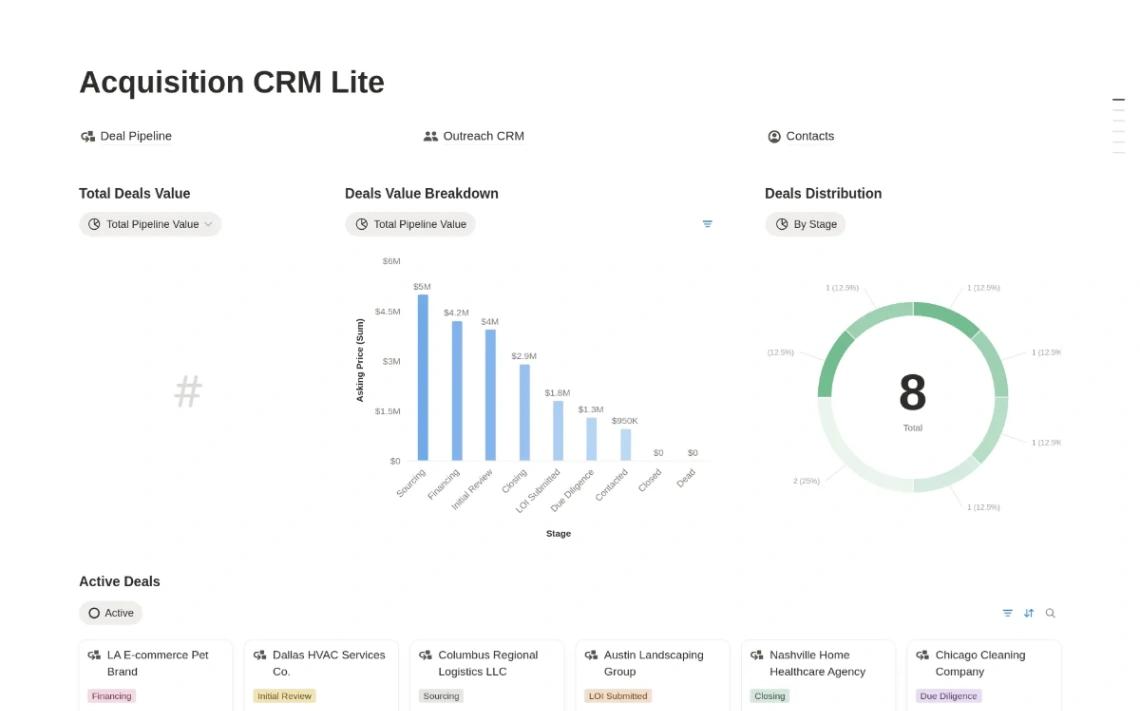Click the Deals Value Breakdown heading
Image resolution: width=1140 pixels, height=711 pixels.
[x=422, y=193]
